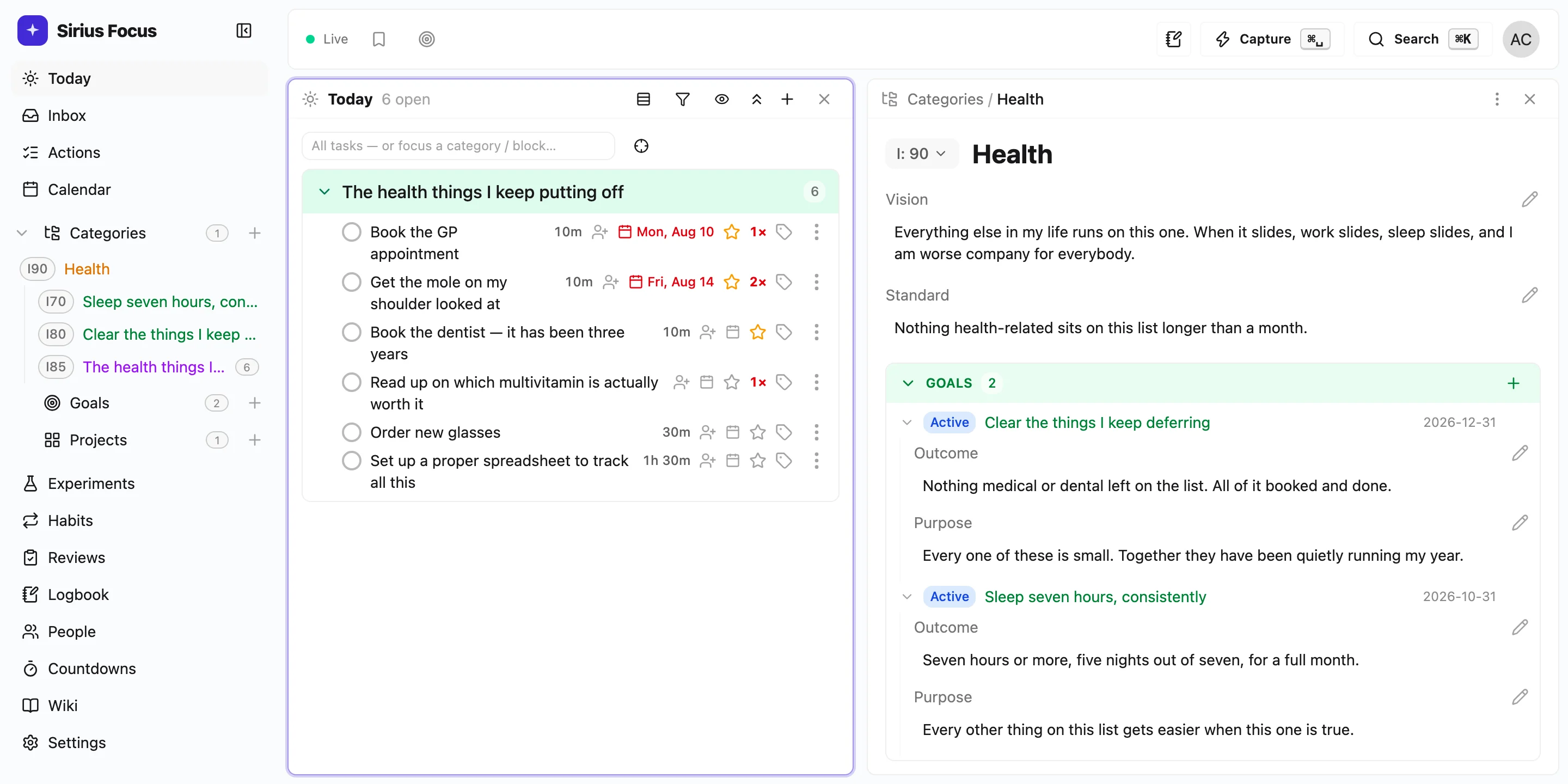Open Calendar in sidebar

click(x=140, y=190)
